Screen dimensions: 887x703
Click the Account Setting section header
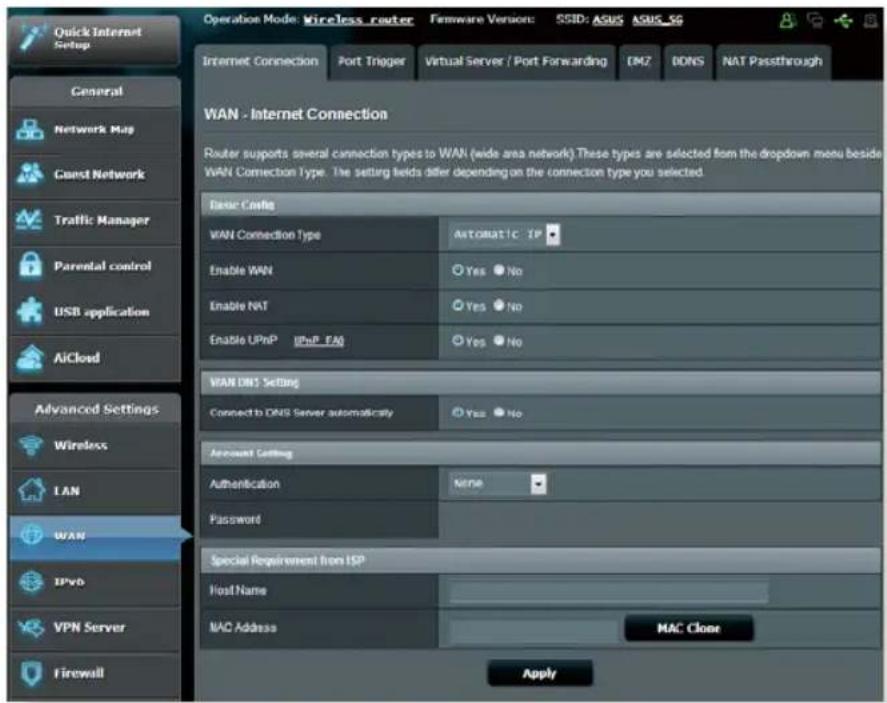click(x=541, y=453)
